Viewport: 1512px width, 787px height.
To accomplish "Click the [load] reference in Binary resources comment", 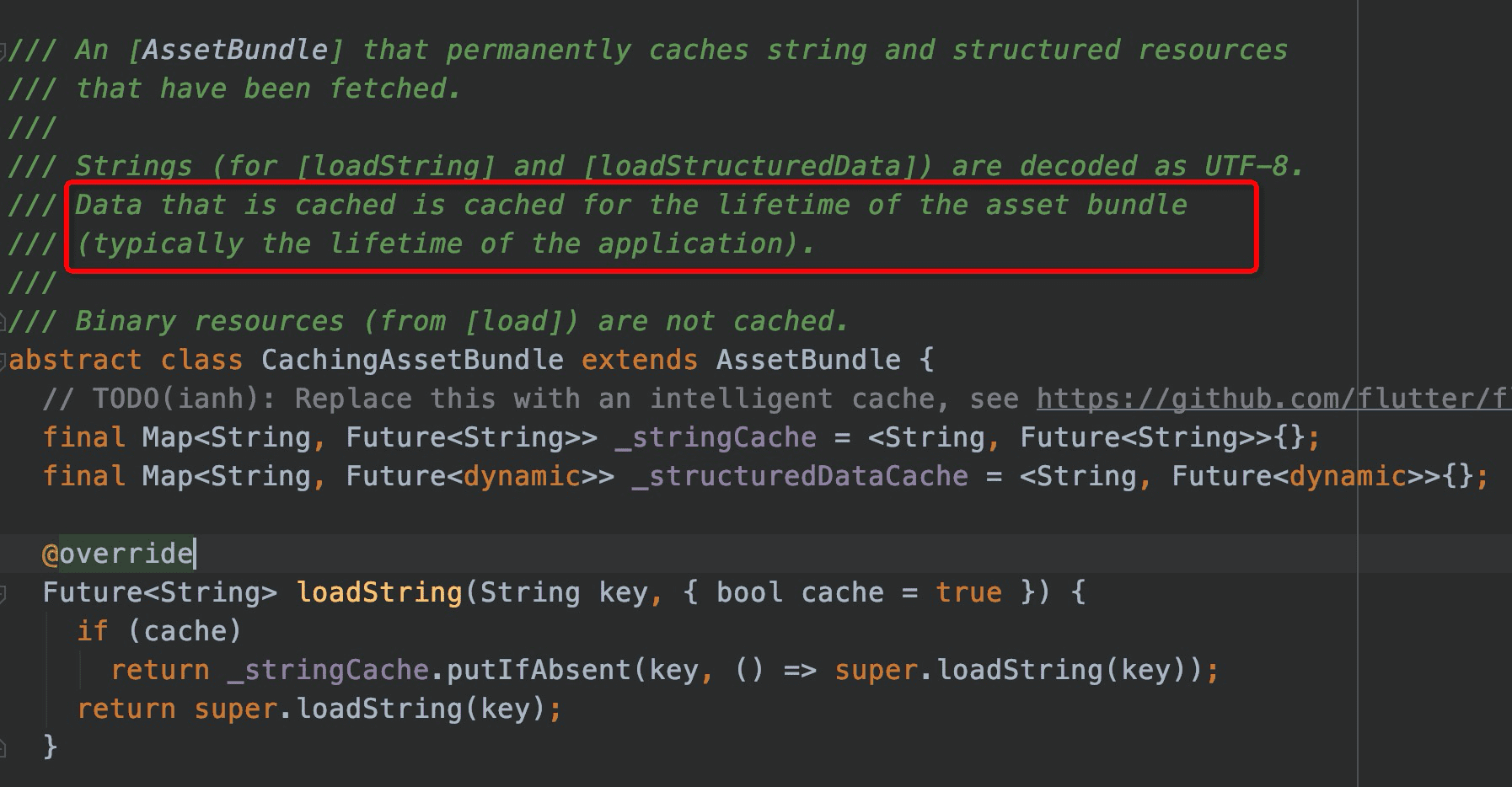I will (522, 321).
